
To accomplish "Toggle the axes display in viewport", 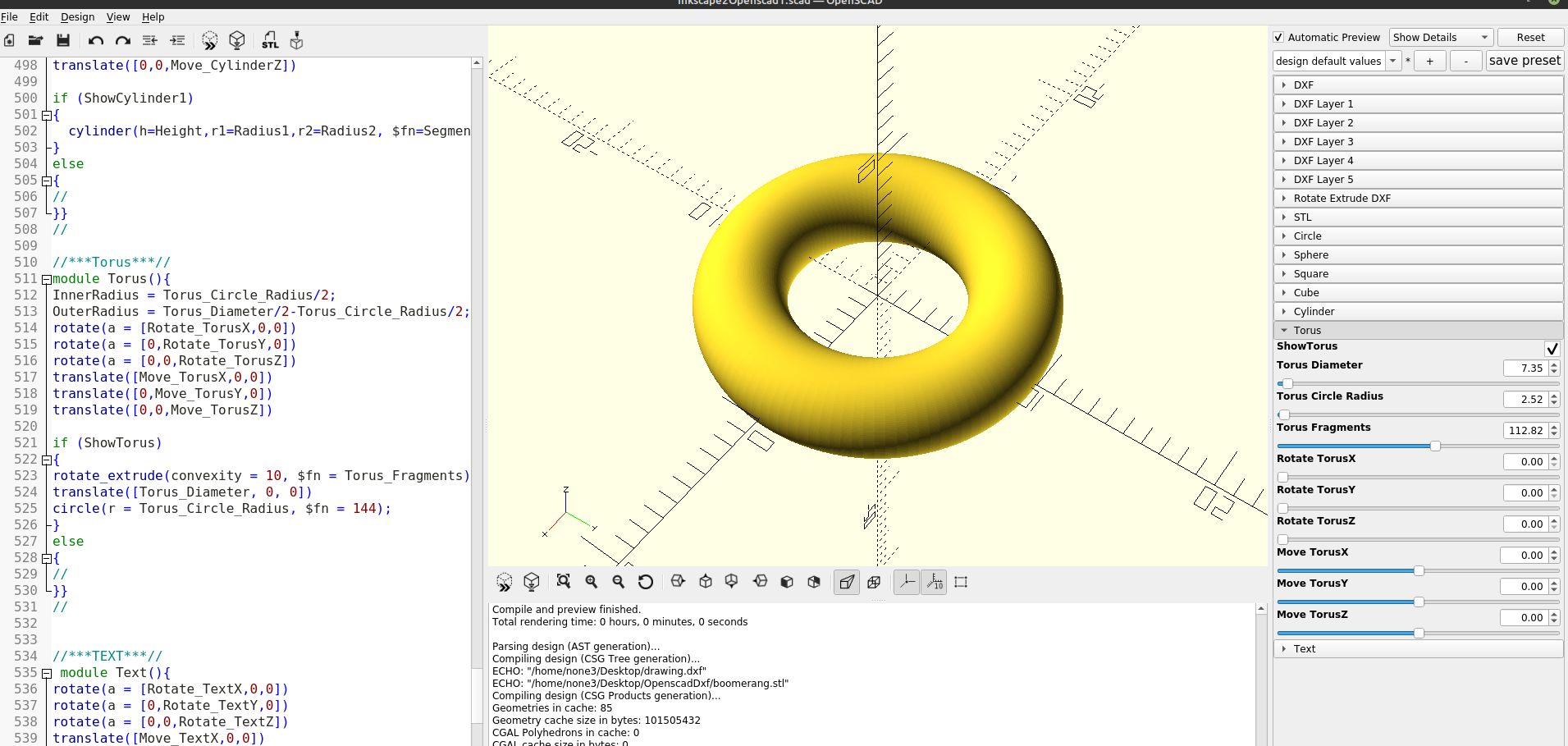I will (x=906, y=581).
